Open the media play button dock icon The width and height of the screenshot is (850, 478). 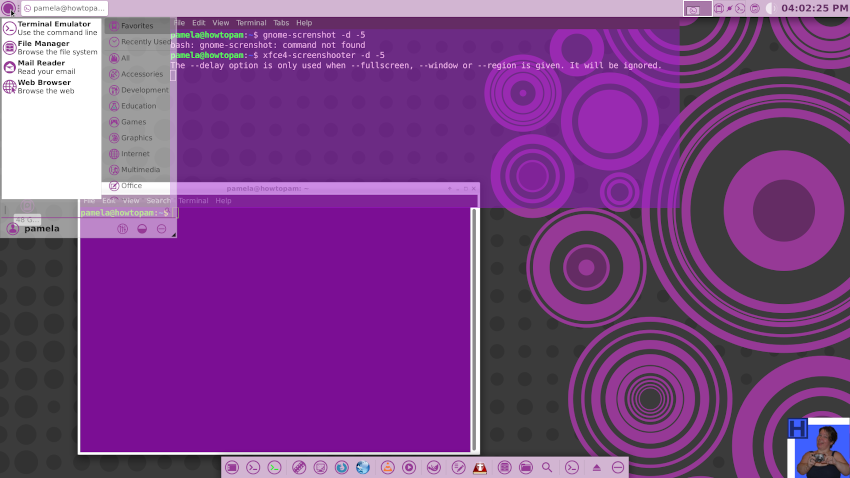pyautogui.click(x=409, y=467)
